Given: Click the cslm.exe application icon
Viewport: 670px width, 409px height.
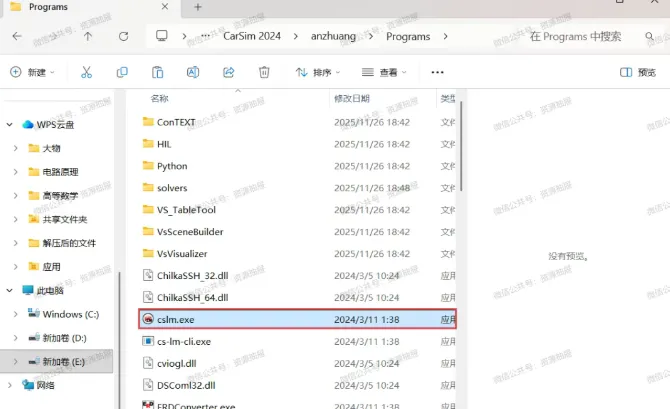Looking at the screenshot, I should coord(148,319).
